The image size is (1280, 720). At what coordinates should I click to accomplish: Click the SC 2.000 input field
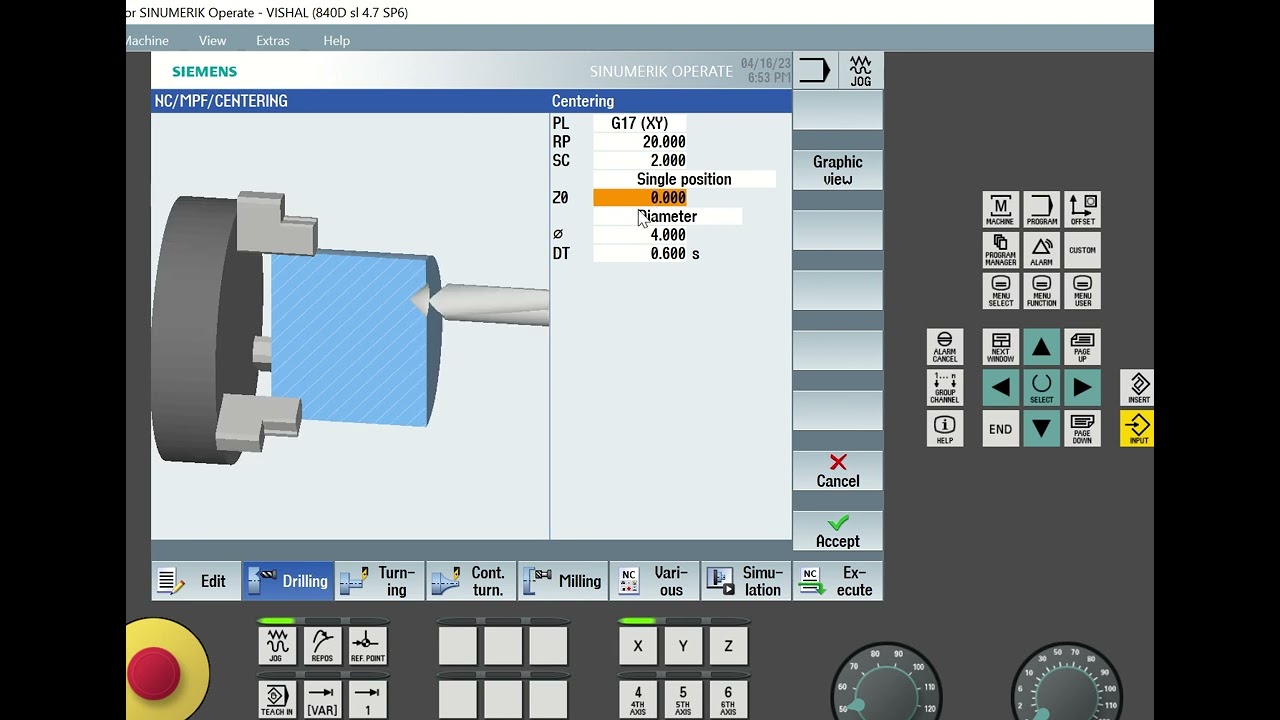pos(640,160)
